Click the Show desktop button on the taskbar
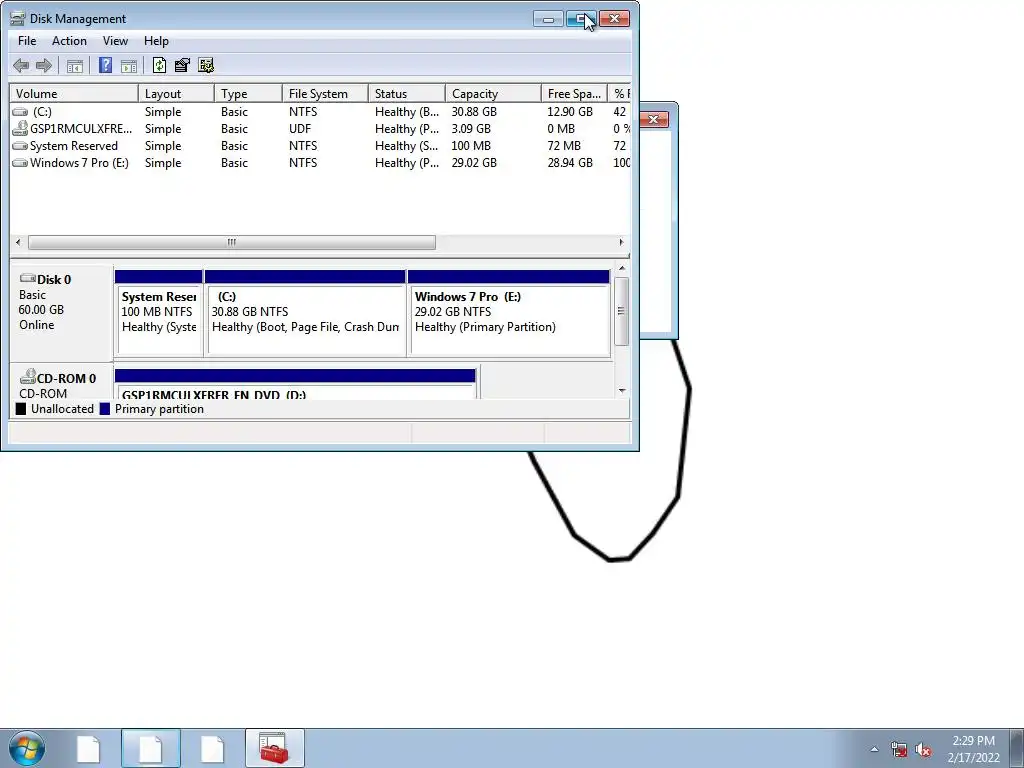 coord(1017,748)
